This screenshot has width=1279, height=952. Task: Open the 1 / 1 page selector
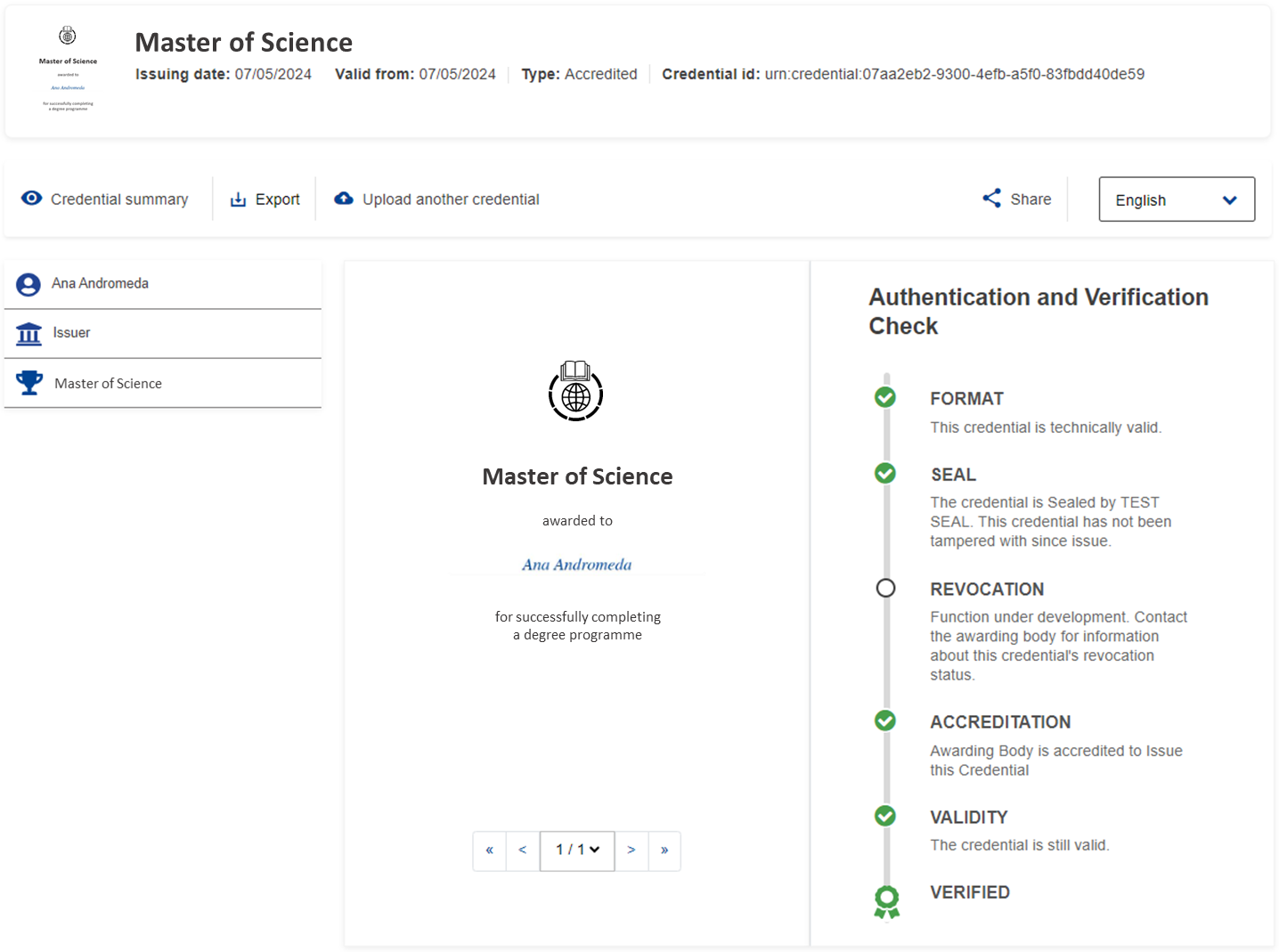click(577, 850)
